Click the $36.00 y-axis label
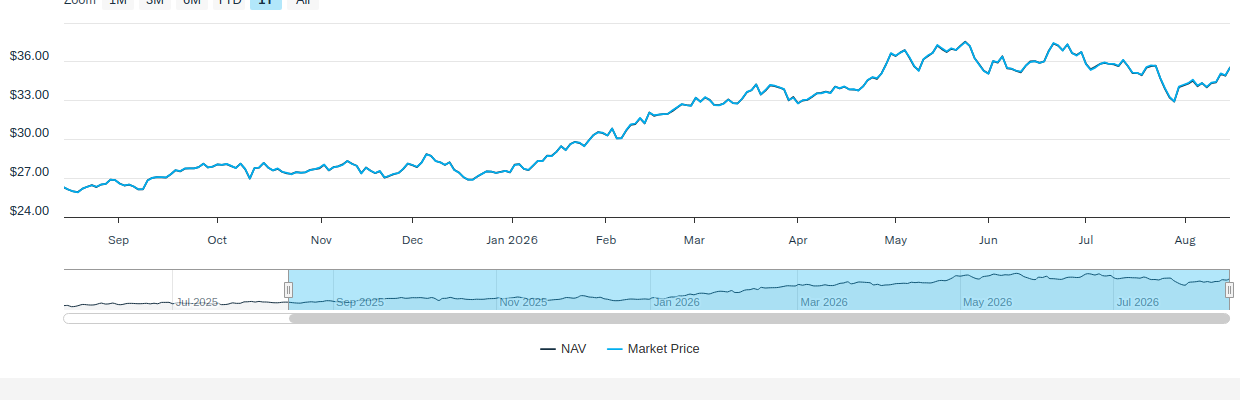The width and height of the screenshot is (1240, 400). coord(29,57)
